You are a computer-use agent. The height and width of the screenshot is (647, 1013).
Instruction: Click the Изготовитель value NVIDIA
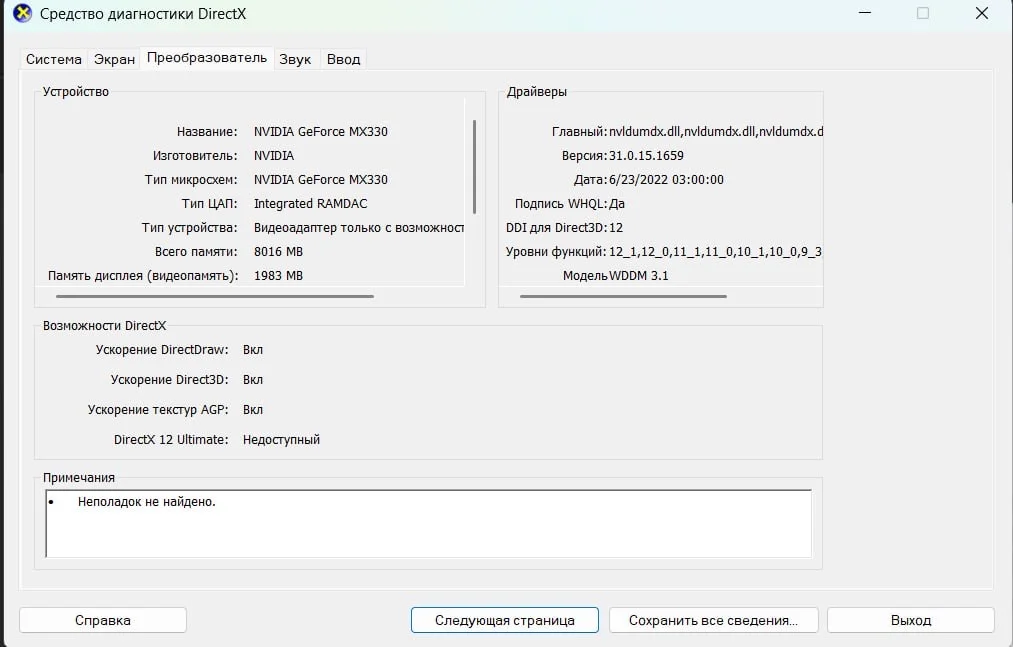273,155
